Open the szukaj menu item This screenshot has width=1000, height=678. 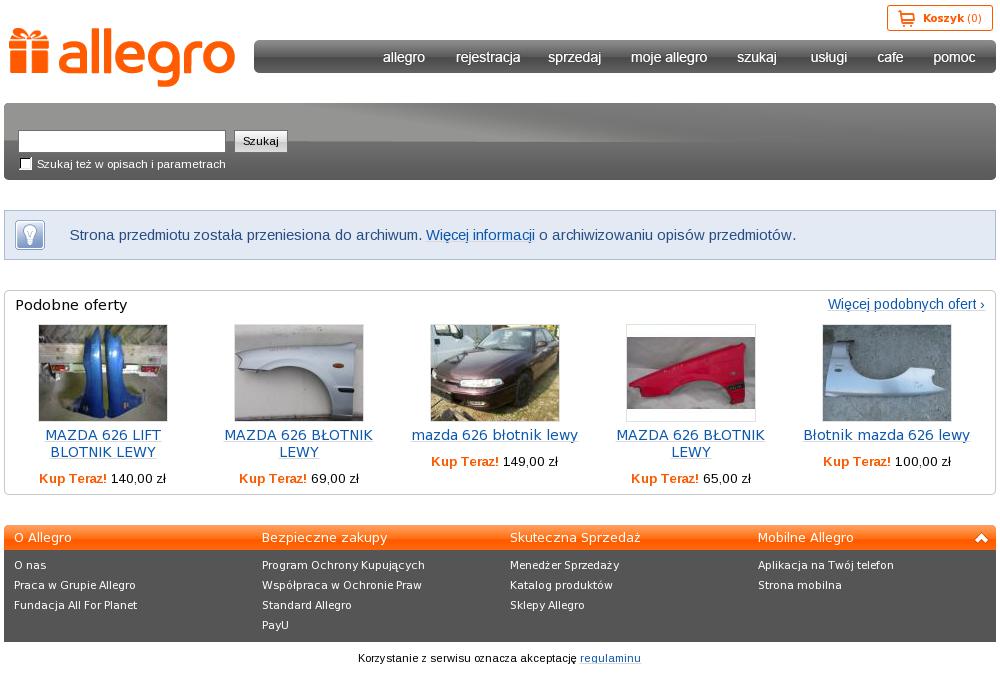coord(757,57)
